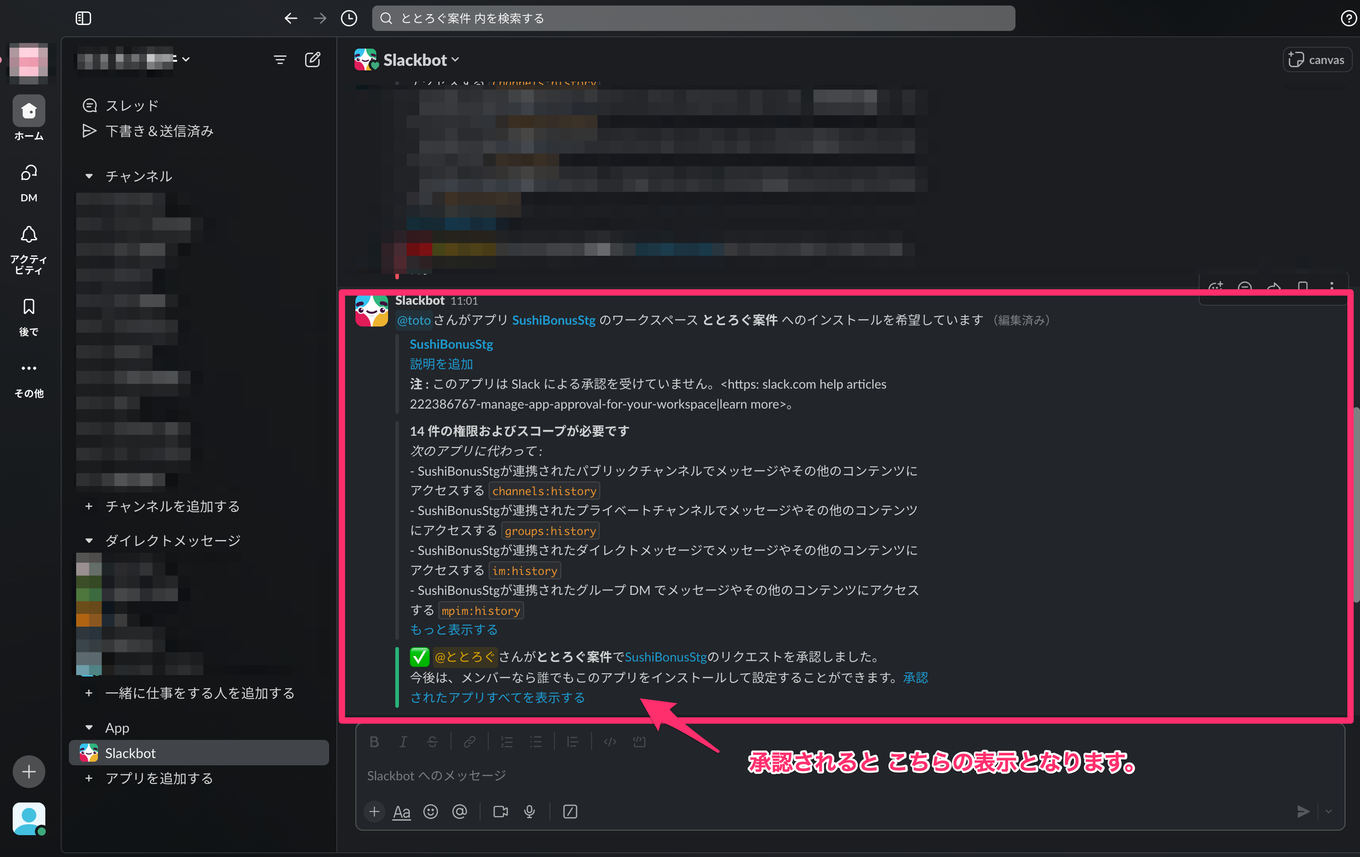Toggle the Aa formatting toolbar
This screenshot has width=1360, height=857.
(402, 812)
